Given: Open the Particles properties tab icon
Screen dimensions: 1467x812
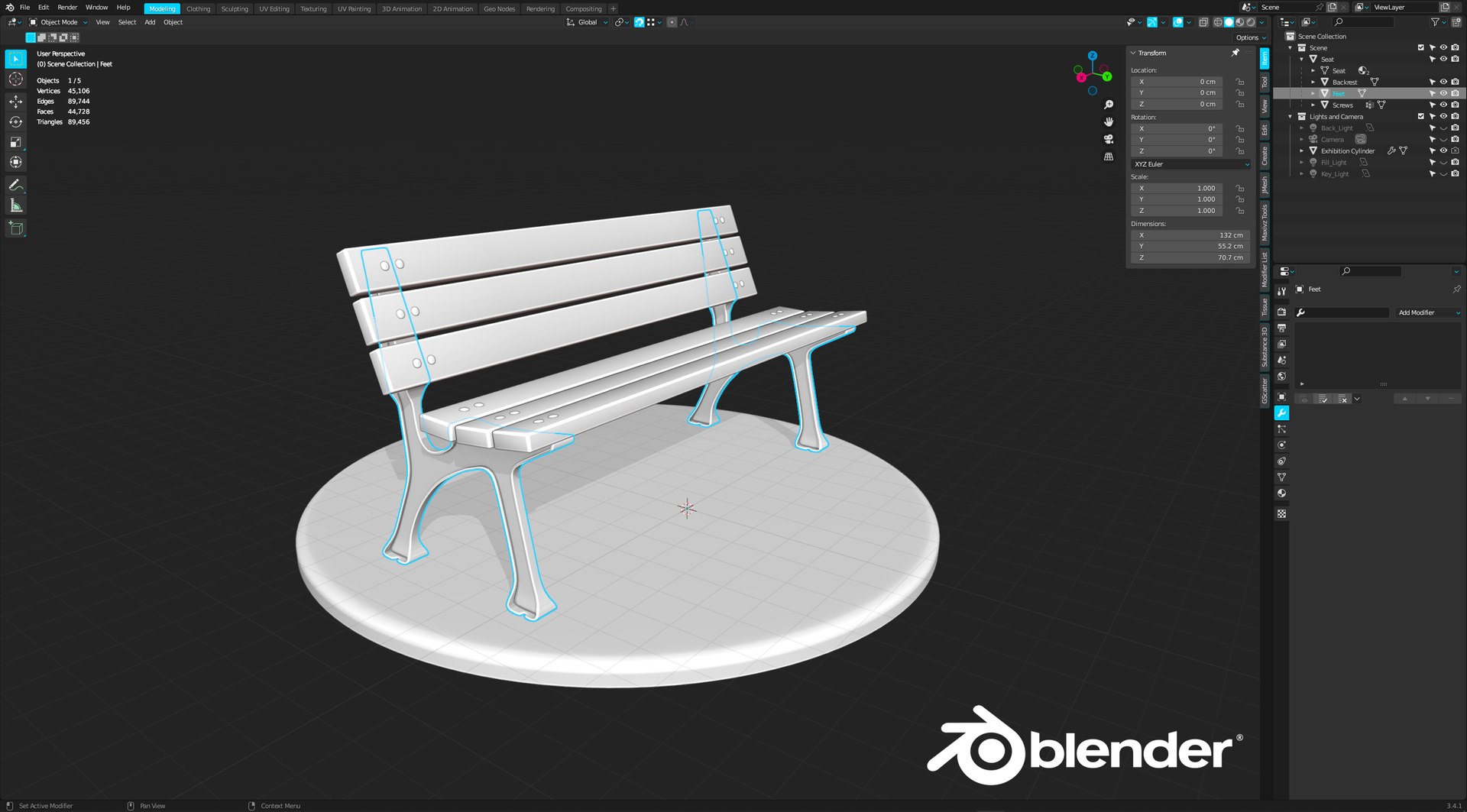Looking at the screenshot, I should [x=1282, y=429].
